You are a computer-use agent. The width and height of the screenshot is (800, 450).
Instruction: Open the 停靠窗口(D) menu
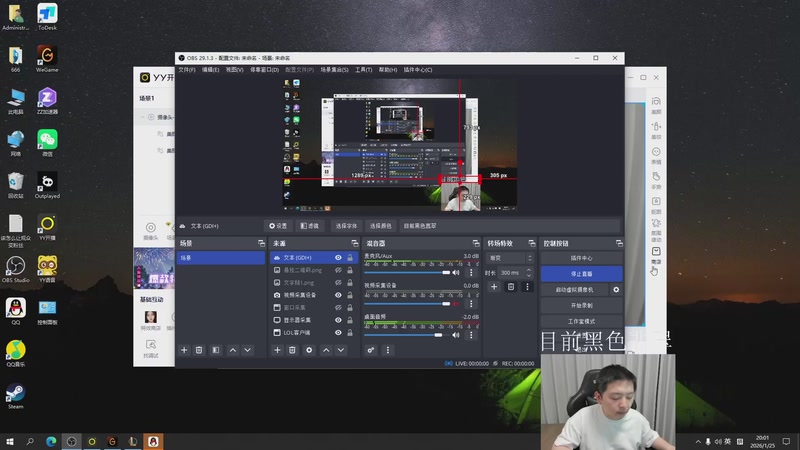264,70
